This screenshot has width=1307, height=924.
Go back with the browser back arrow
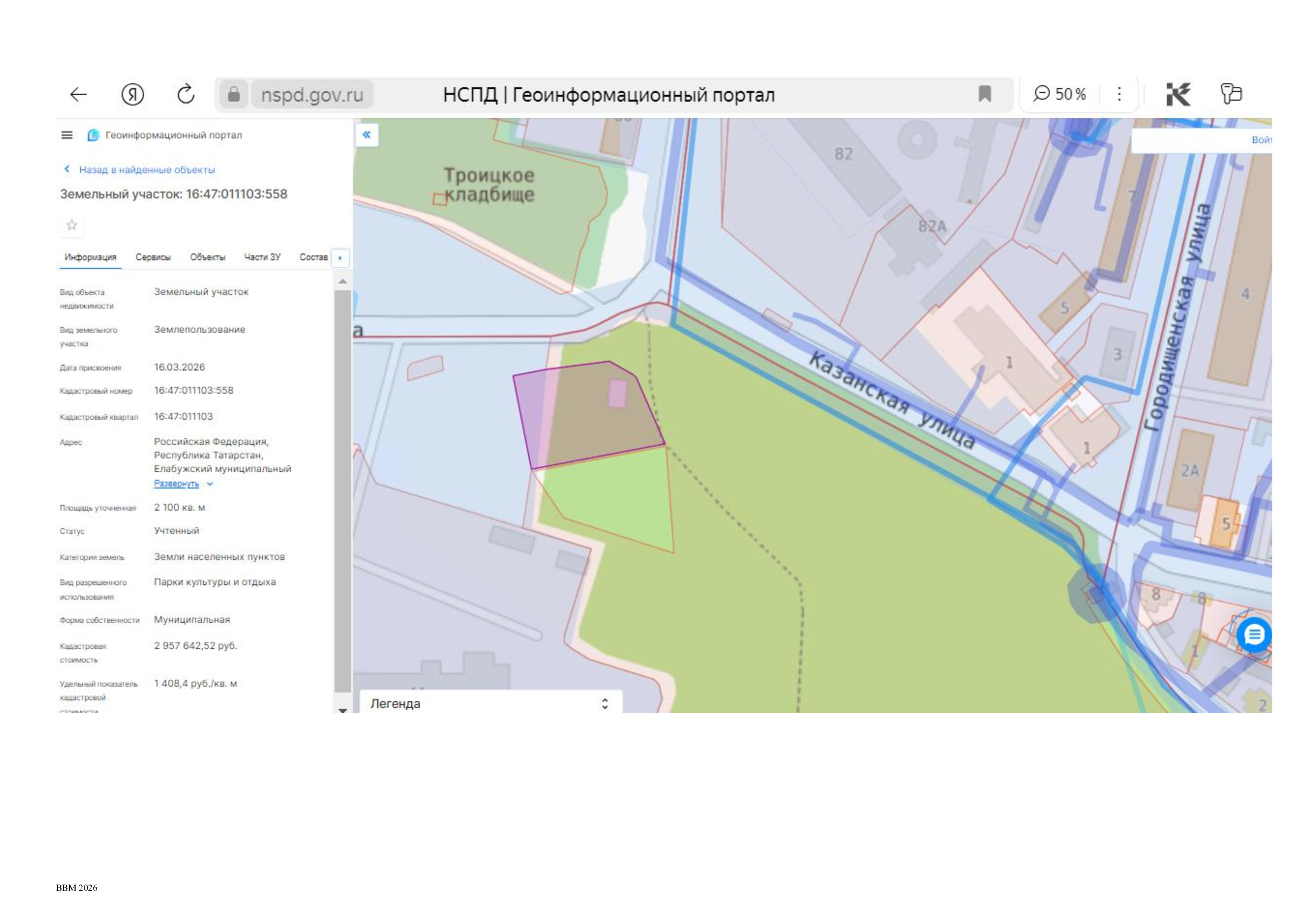pyautogui.click(x=78, y=95)
